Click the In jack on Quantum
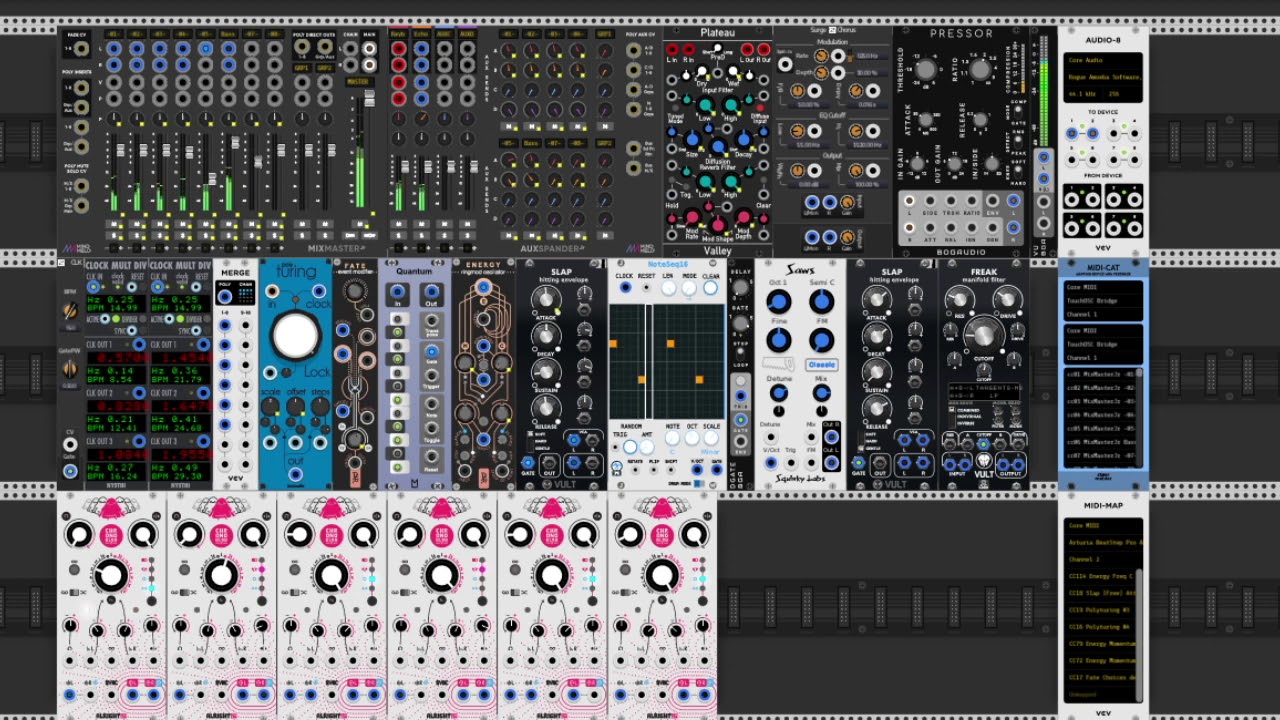Image resolution: width=1280 pixels, height=720 pixels. 398,293
